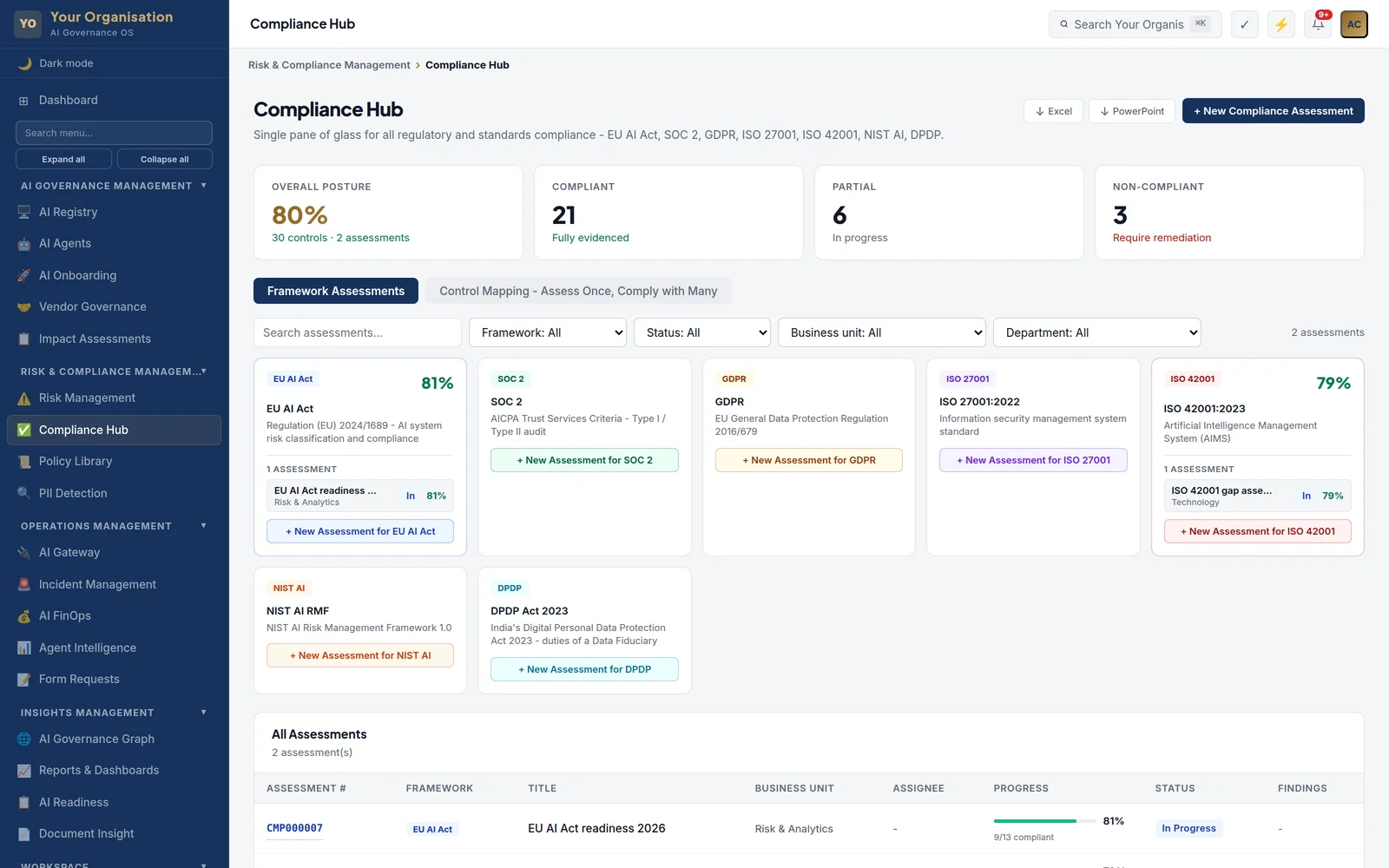The height and width of the screenshot is (868, 1389).
Task: Click the Search menu field
Action: coord(114,133)
